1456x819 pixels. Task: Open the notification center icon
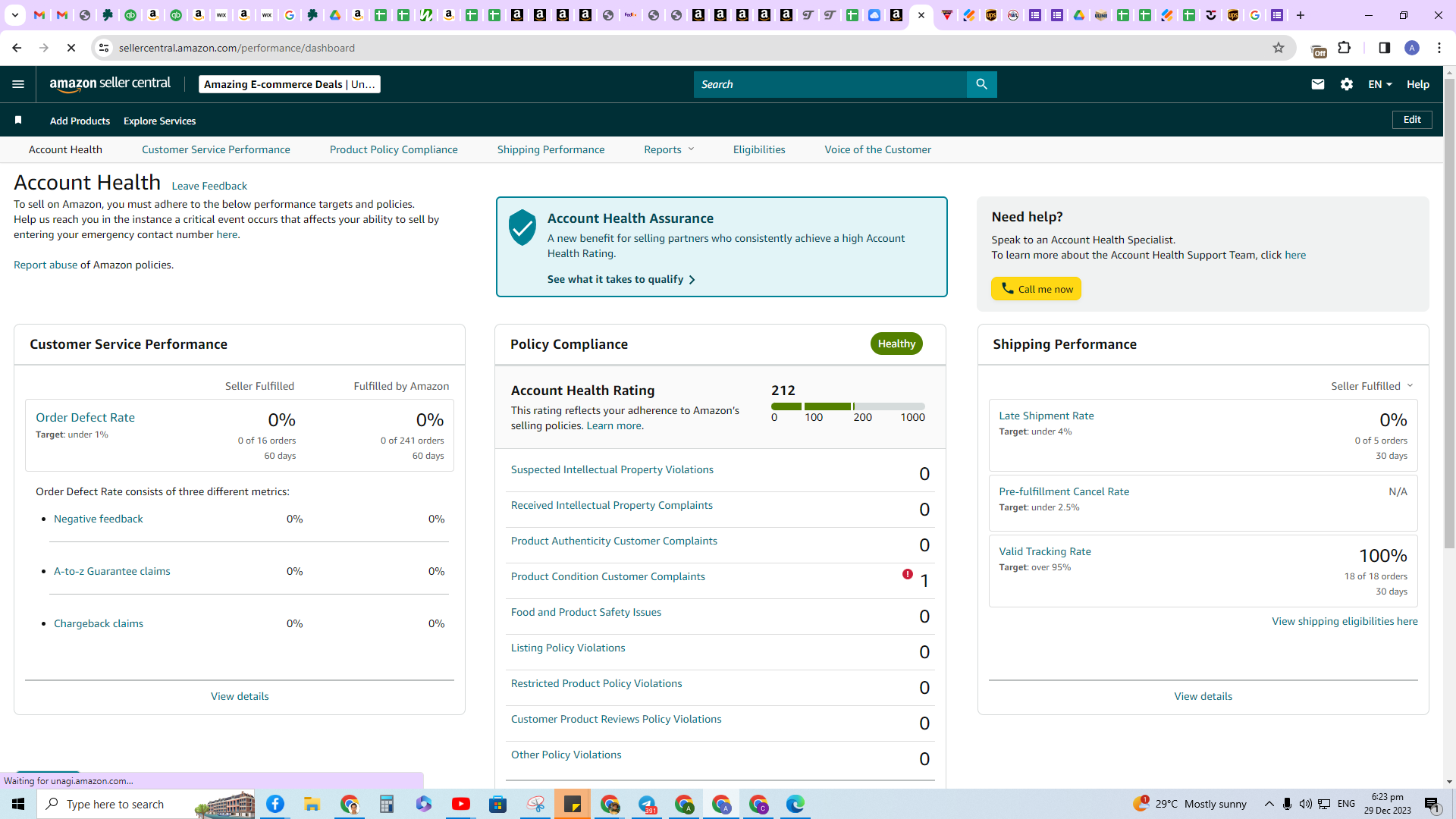1432,804
